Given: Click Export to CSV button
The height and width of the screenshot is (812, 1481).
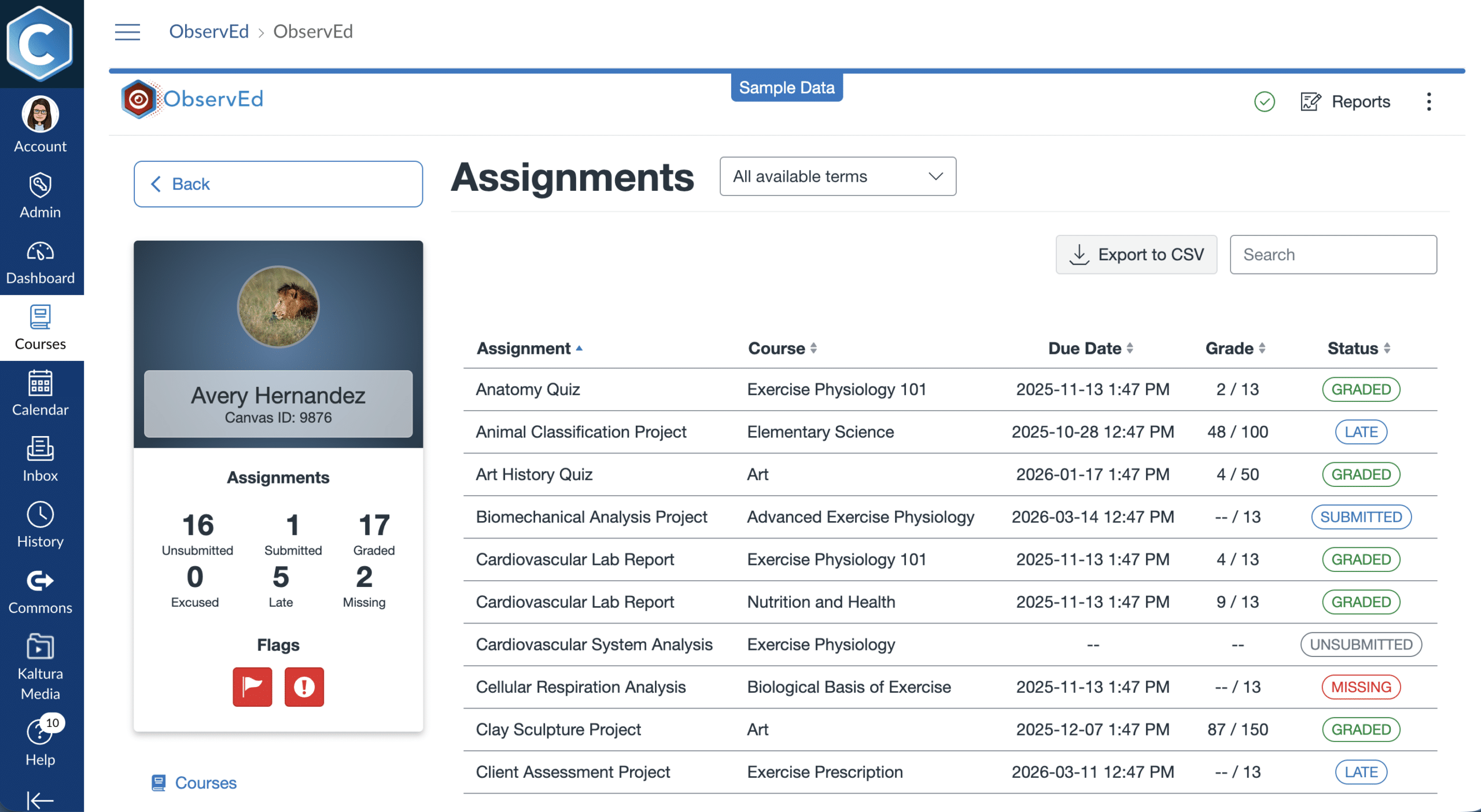Looking at the screenshot, I should click(1136, 254).
